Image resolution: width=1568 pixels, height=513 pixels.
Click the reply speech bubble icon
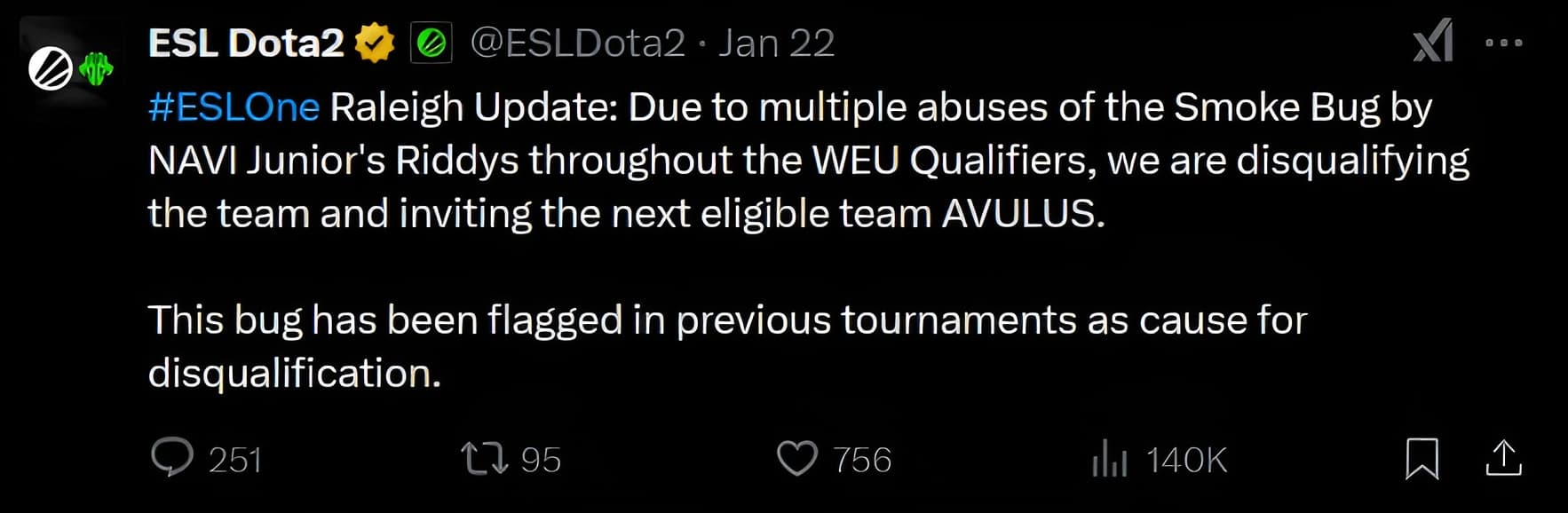click(171, 458)
